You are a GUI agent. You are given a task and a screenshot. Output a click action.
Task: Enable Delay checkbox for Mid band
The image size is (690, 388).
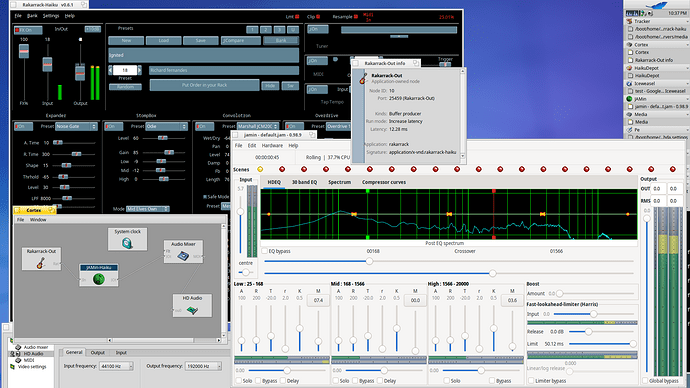click(x=380, y=381)
